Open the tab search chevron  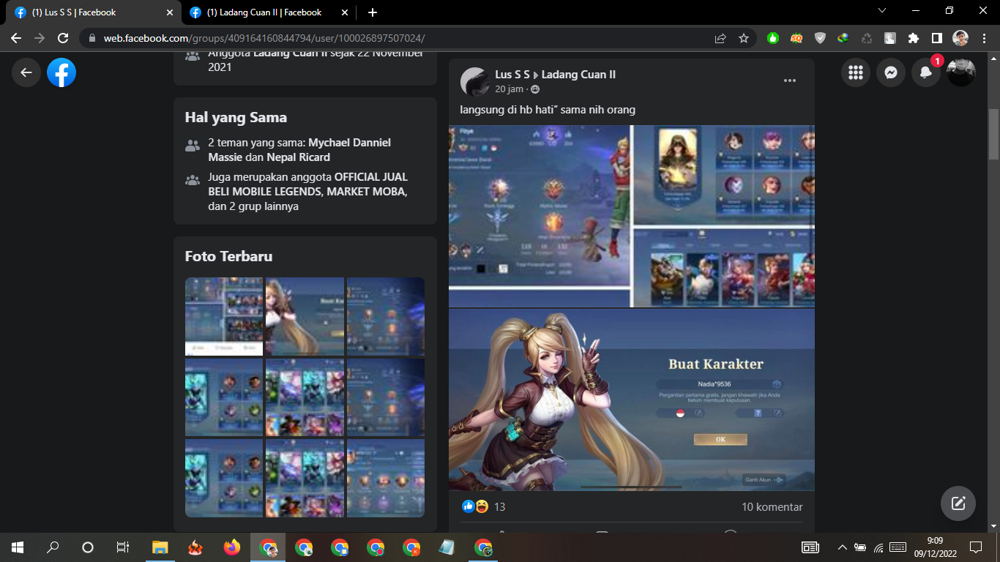882,11
